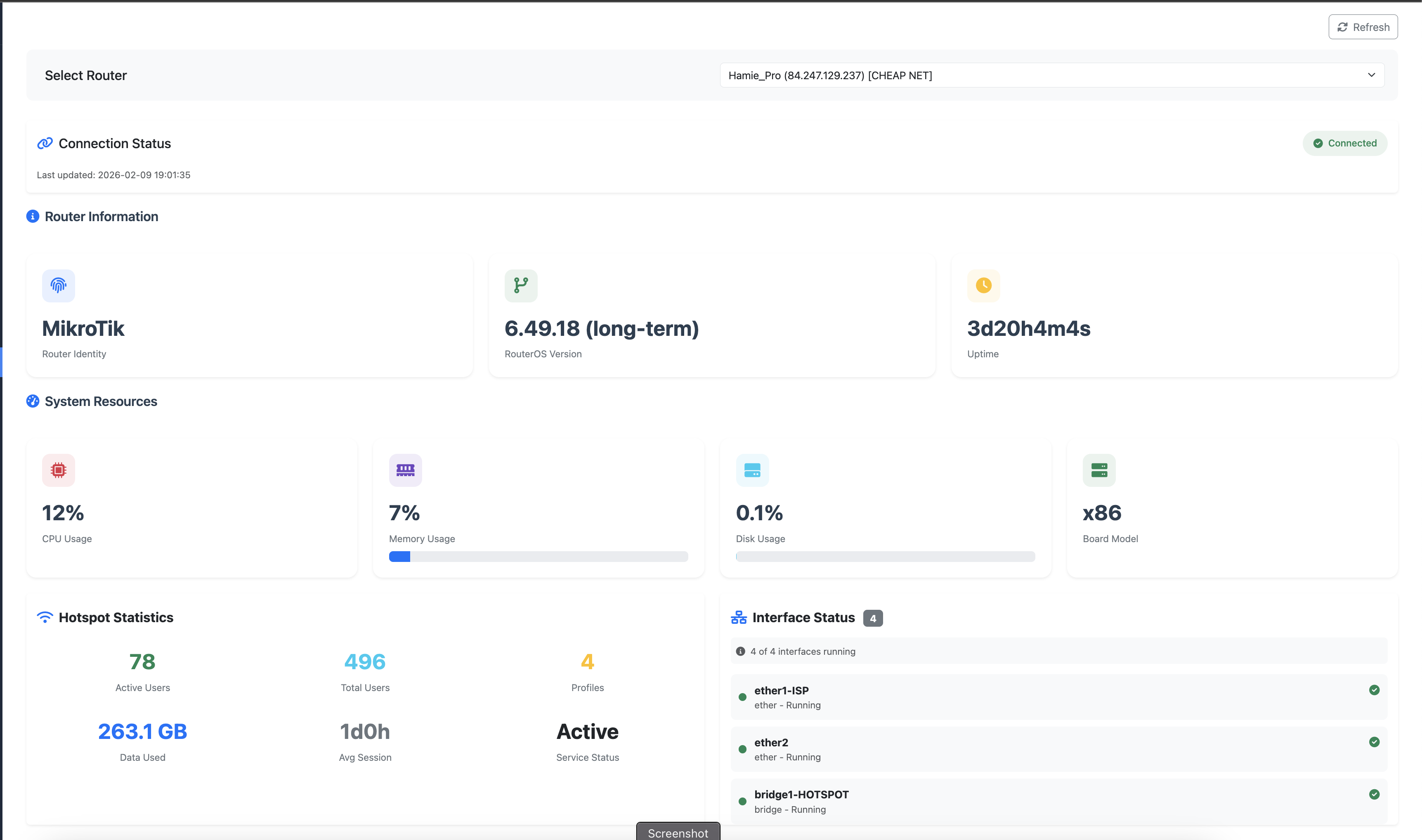1422x840 pixels.
Task: Click the green Board Model server icon
Action: pos(1099,470)
